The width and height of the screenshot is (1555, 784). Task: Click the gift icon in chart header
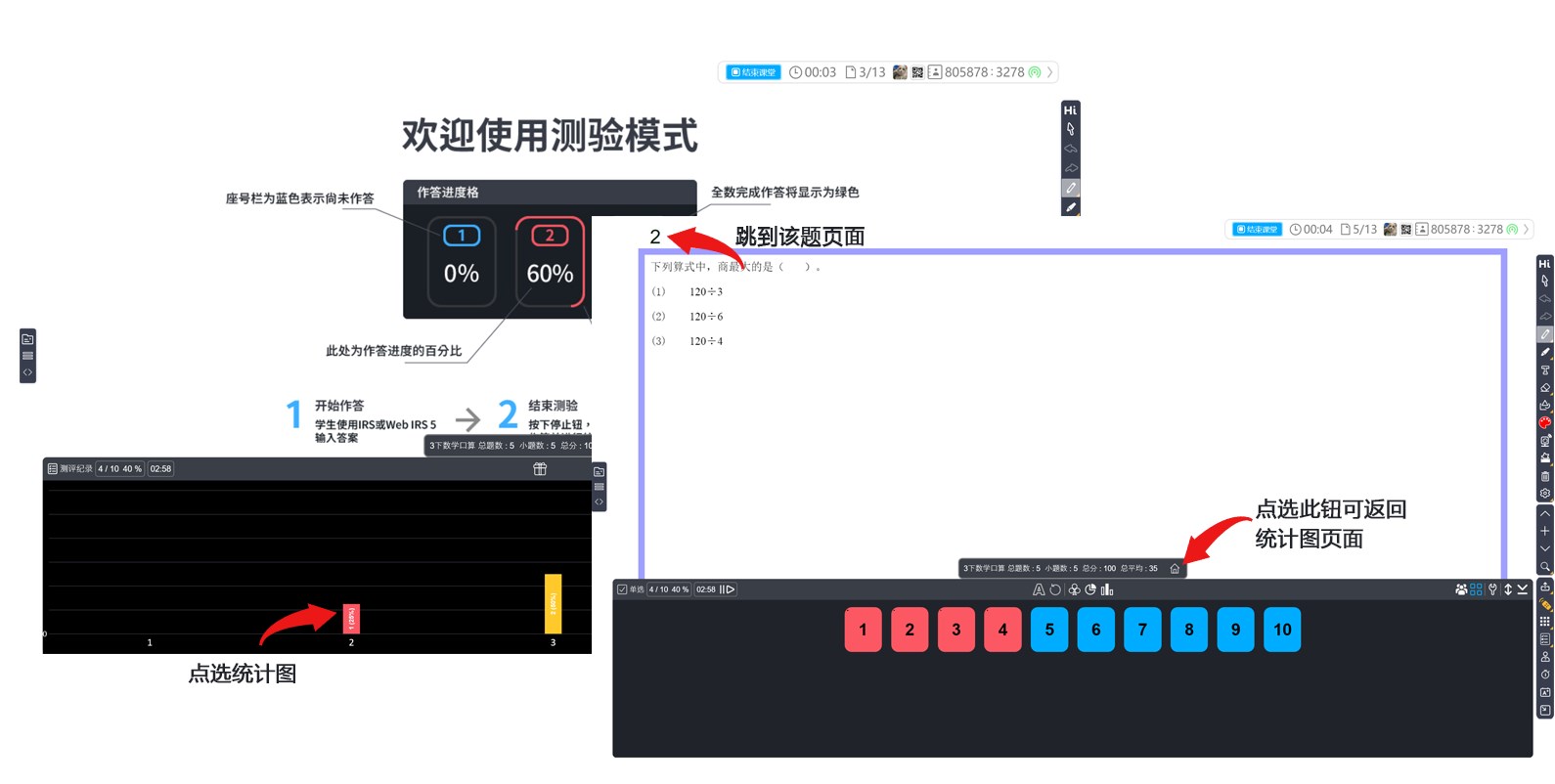pyautogui.click(x=540, y=469)
